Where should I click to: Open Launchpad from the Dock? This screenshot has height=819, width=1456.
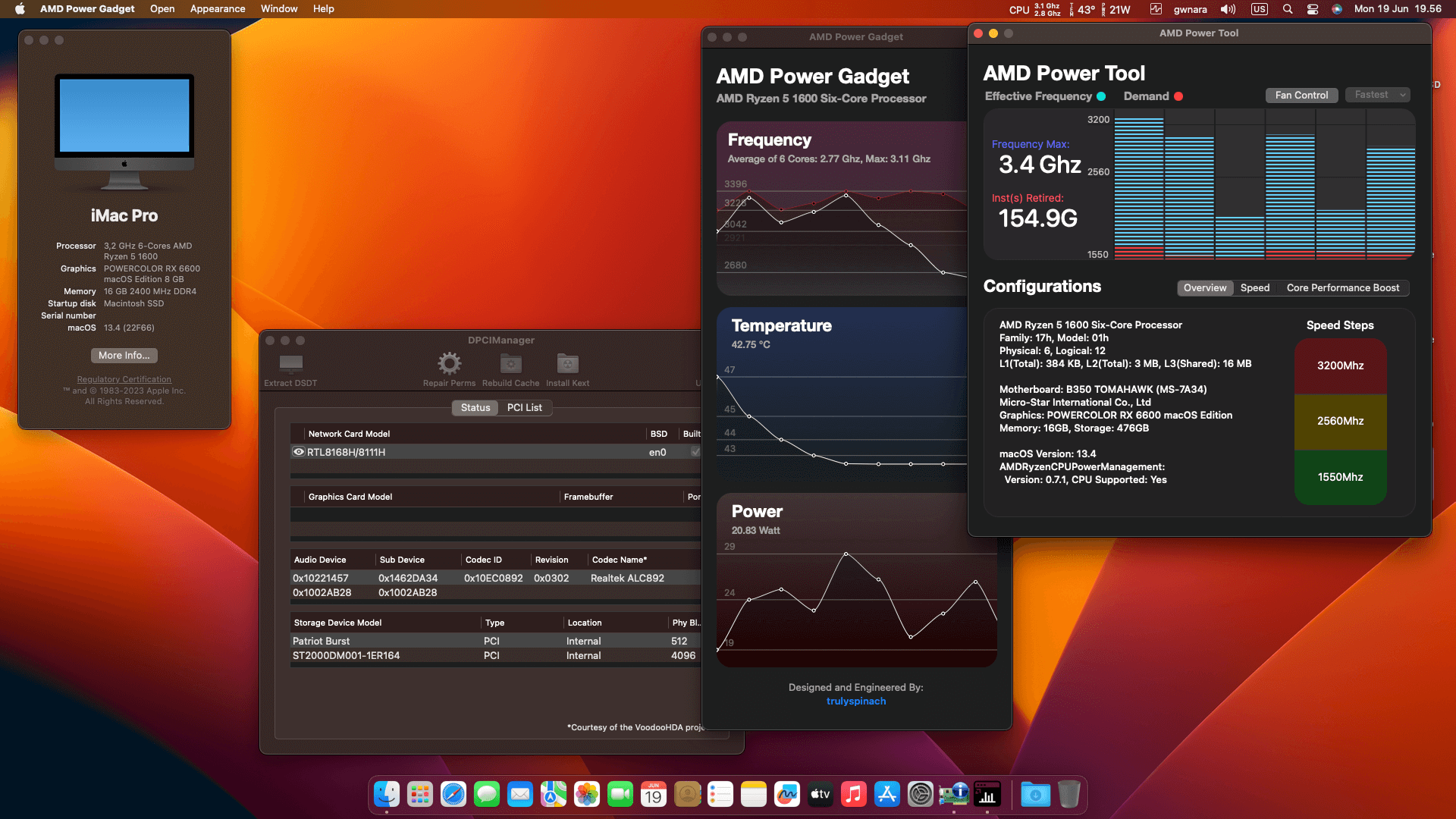pos(420,794)
